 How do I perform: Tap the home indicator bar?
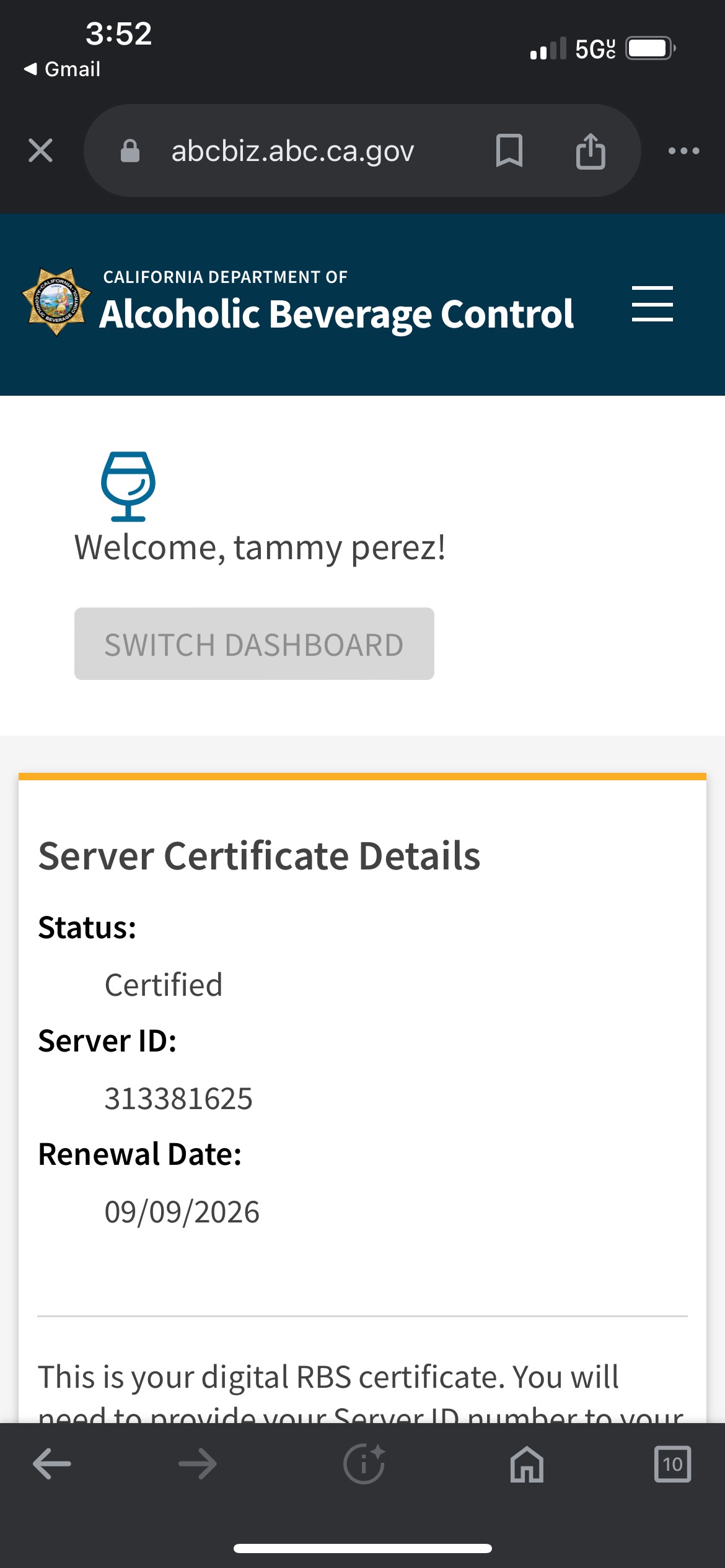(362, 1548)
